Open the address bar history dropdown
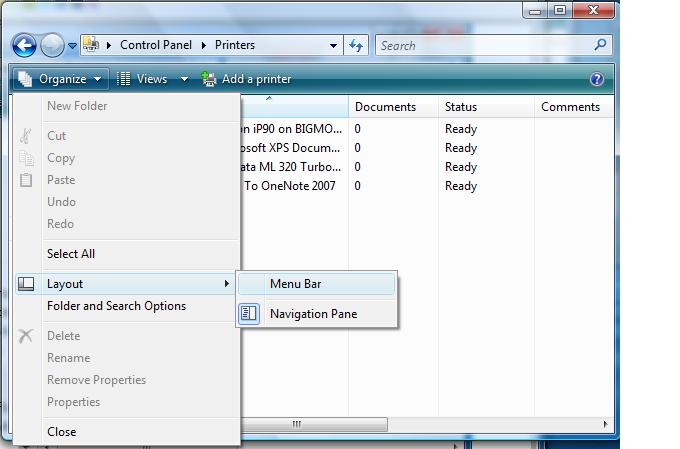Viewport: 680px width, 449px height. [x=335, y=45]
